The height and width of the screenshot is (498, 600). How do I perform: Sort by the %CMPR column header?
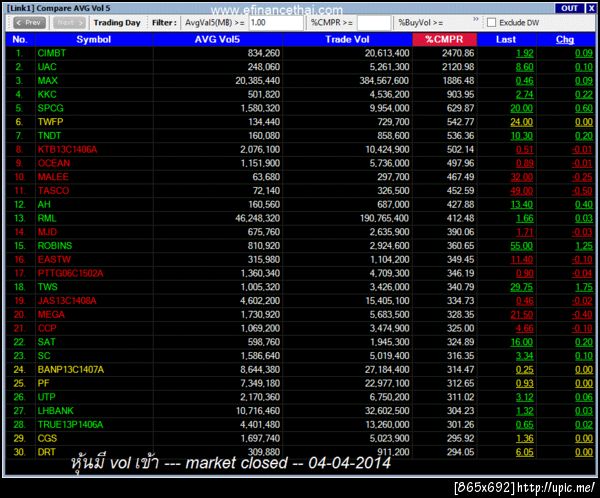coord(444,40)
